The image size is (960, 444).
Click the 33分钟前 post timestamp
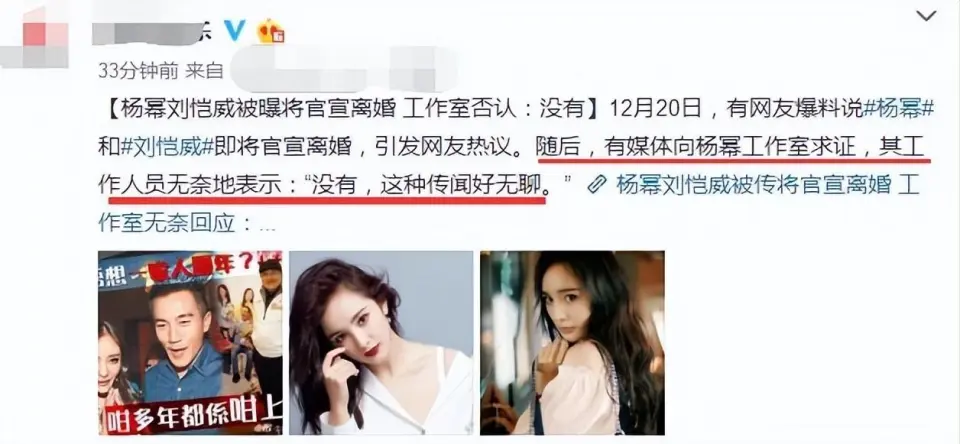[x=138, y=72]
